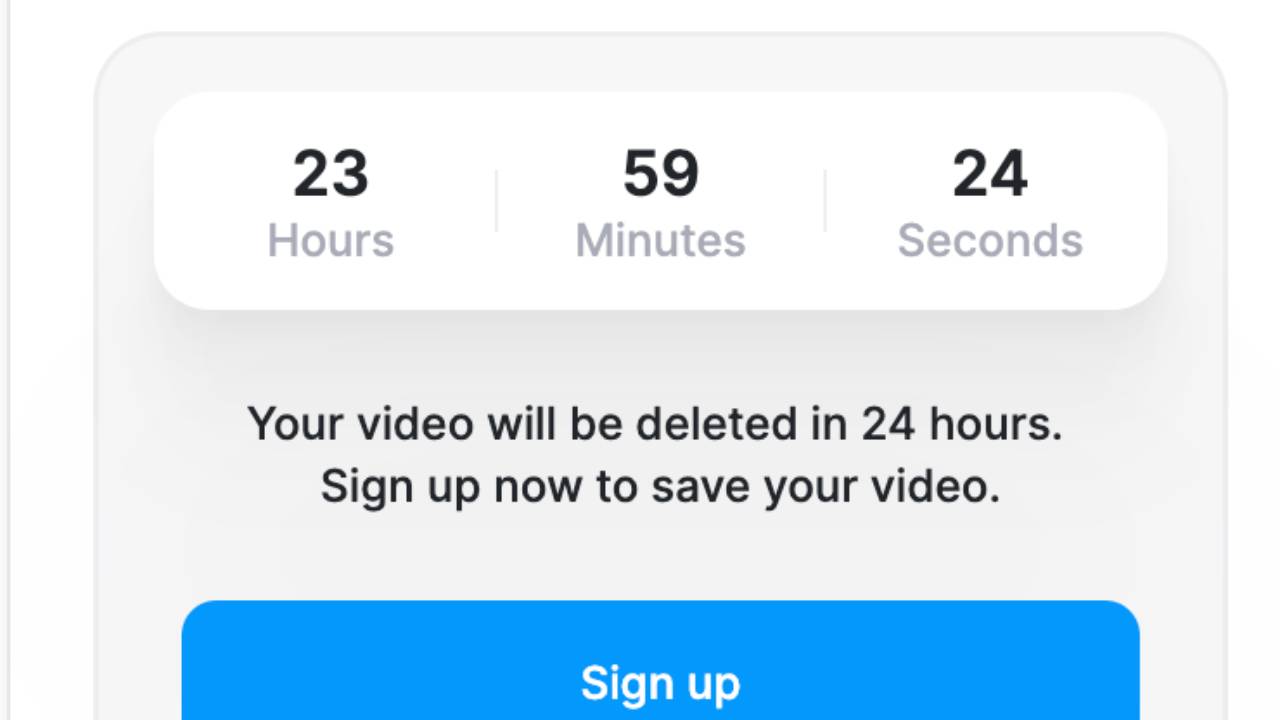Click the 'Sign up' label on the button
Viewport: 1280px width, 720px height.
tap(660, 684)
